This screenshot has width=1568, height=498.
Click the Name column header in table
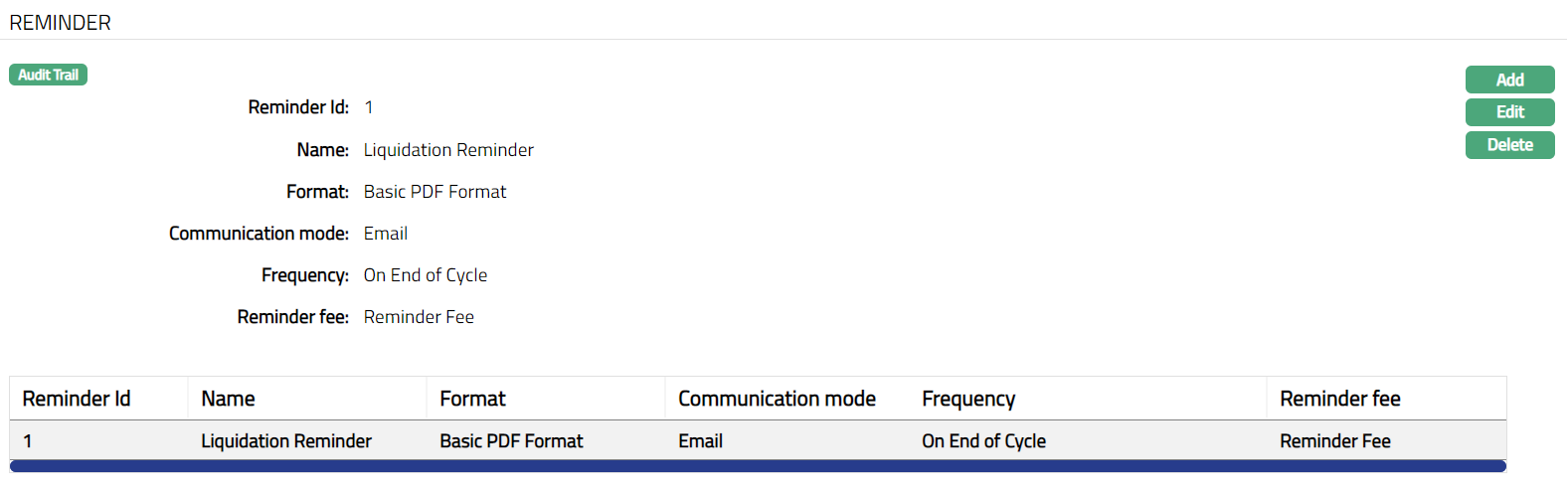228,399
